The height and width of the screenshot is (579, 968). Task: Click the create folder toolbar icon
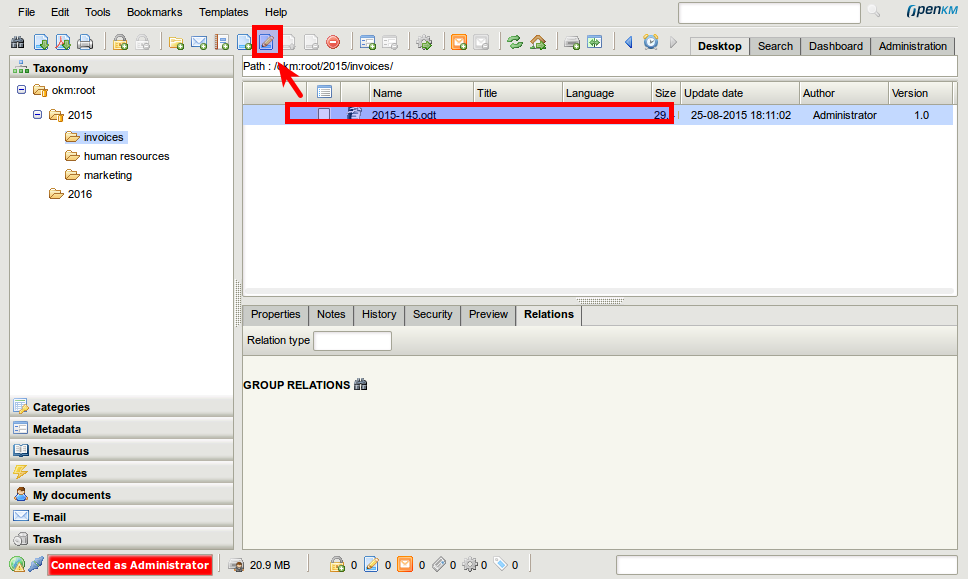click(176, 42)
